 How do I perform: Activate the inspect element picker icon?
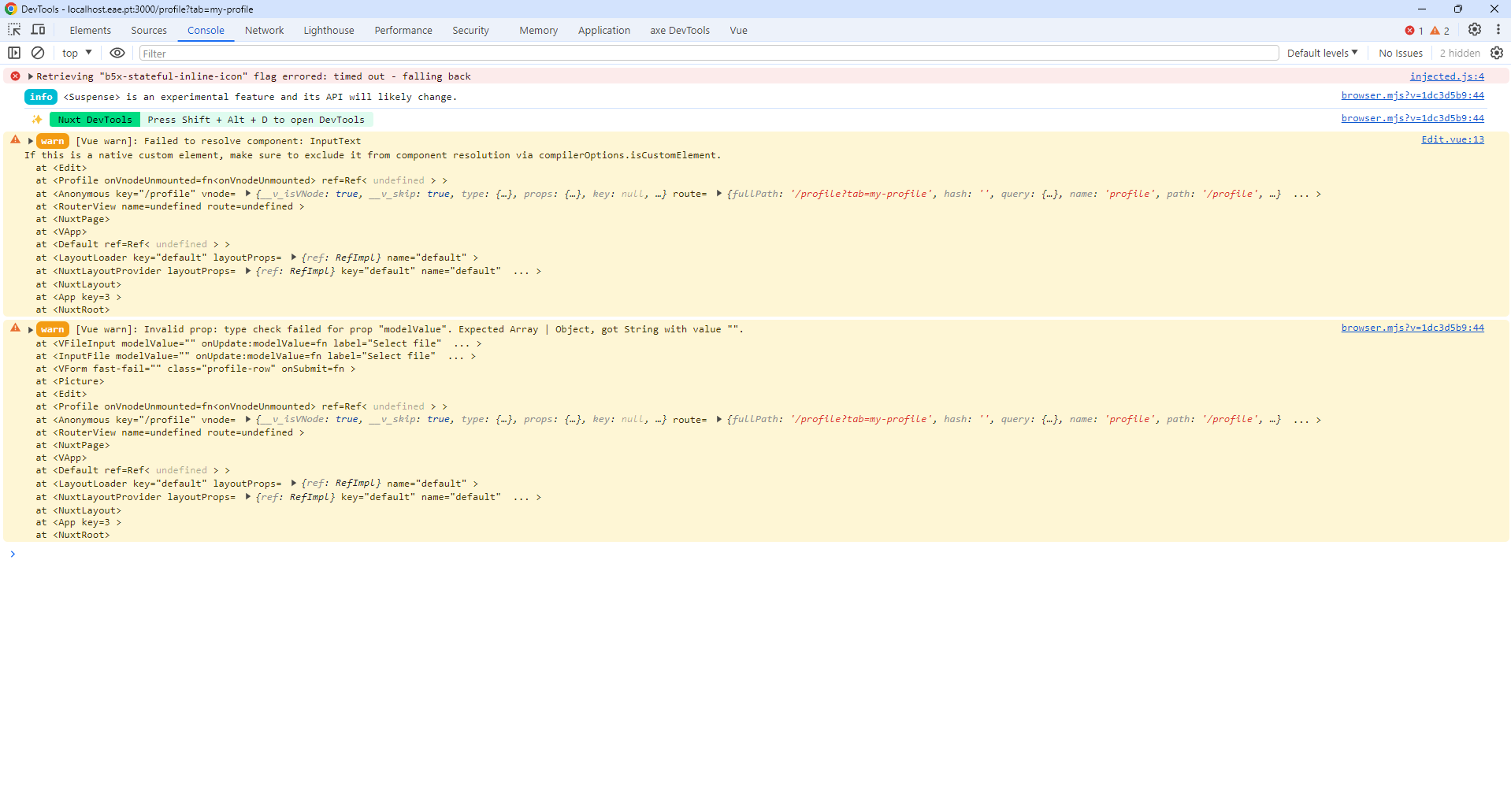14,30
